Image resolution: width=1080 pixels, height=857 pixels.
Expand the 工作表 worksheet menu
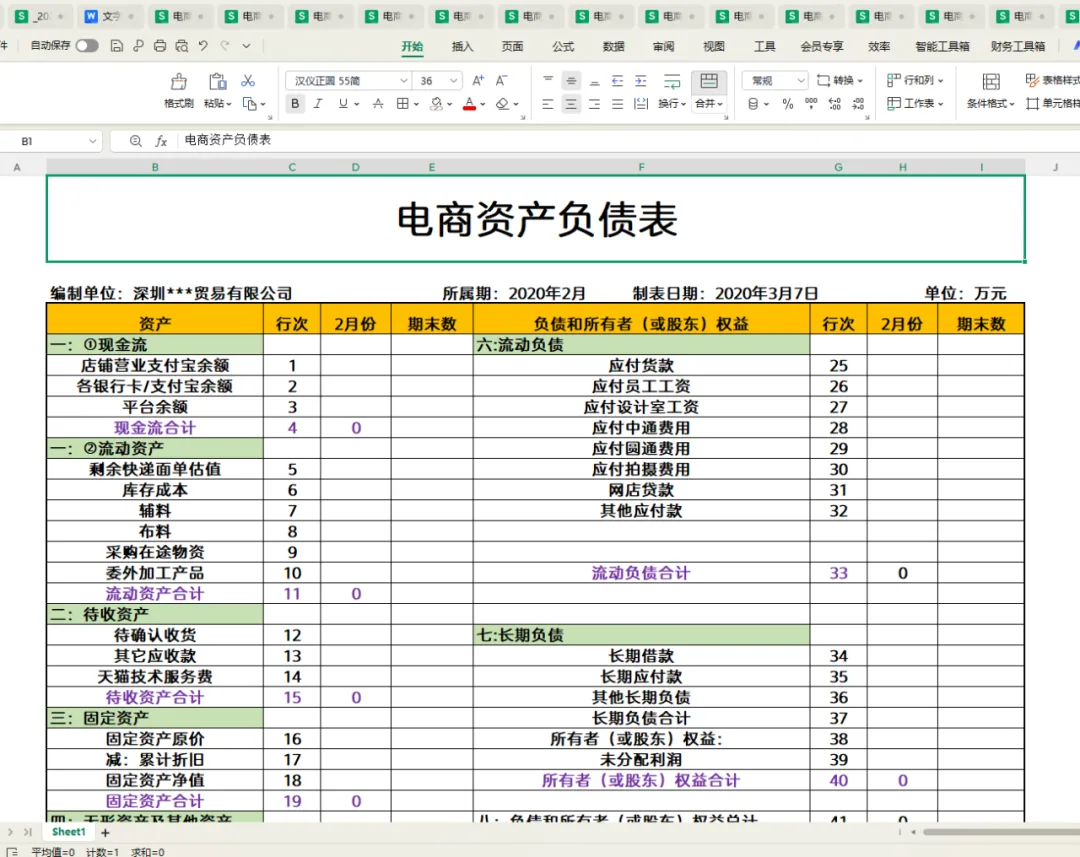pyautogui.click(x=915, y=103)
